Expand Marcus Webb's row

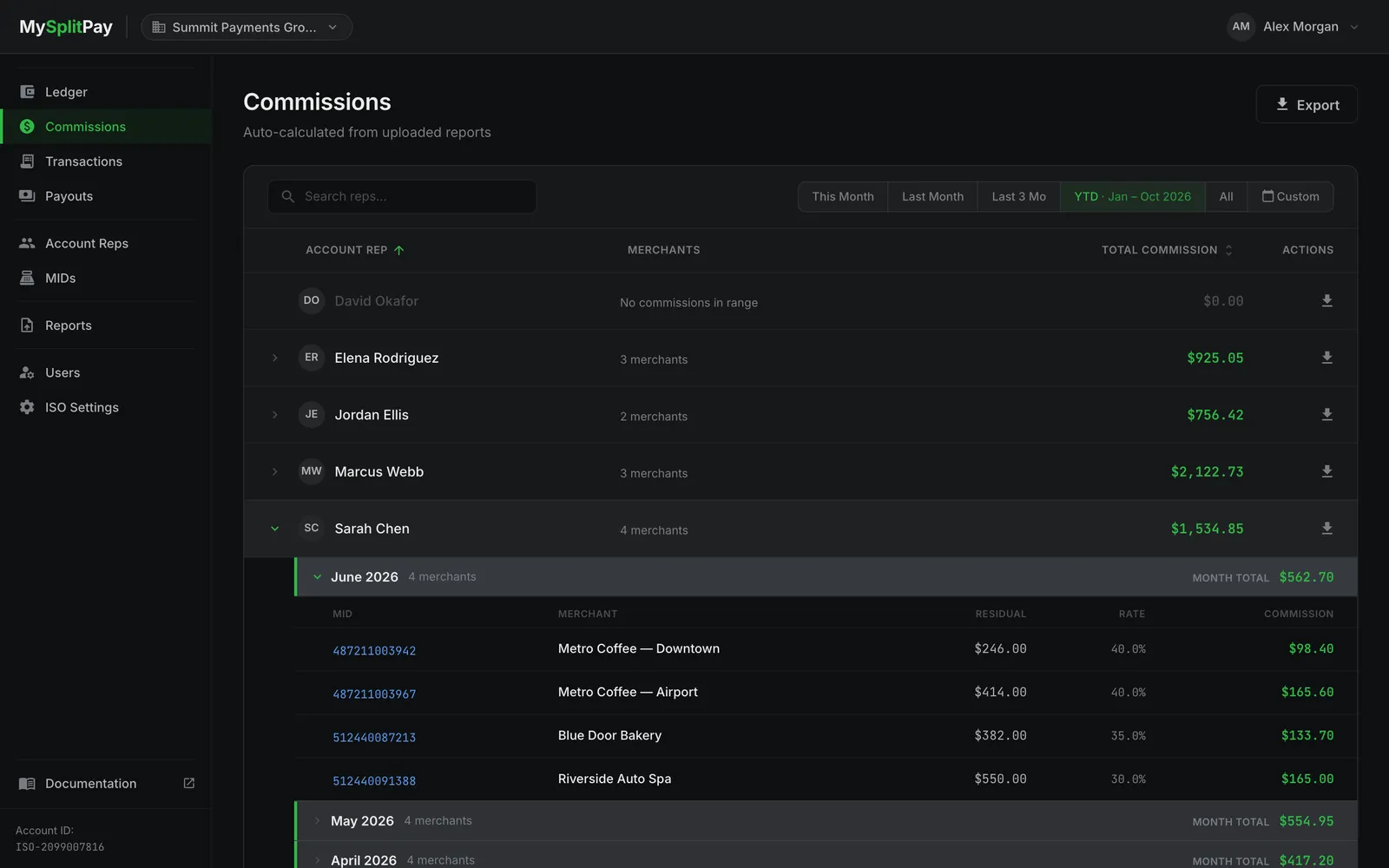click(275, 471)
